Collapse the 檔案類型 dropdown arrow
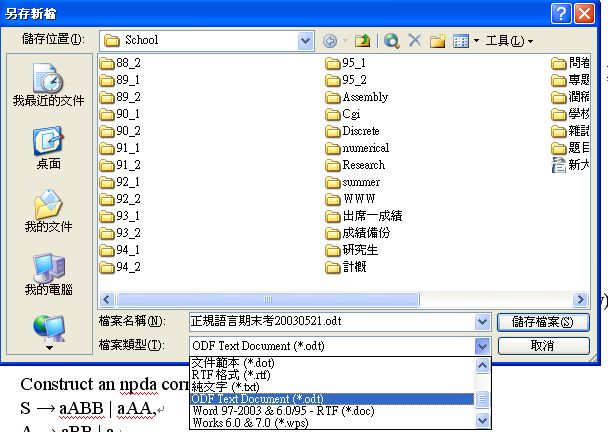608x432 pixels. [483, 345]
